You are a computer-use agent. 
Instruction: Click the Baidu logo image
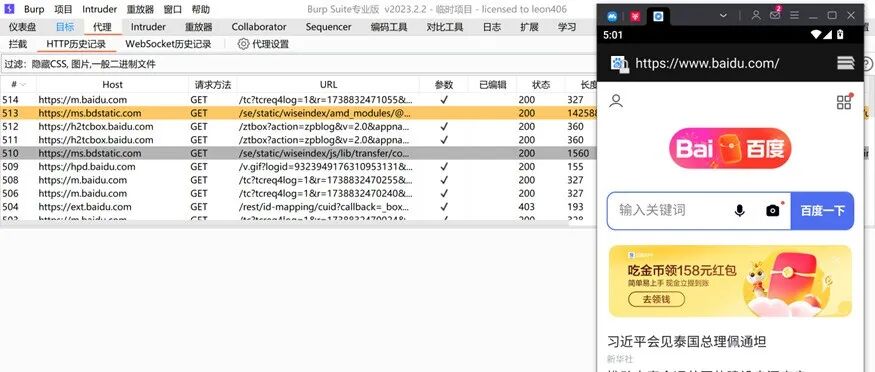[x=730, y=148]
